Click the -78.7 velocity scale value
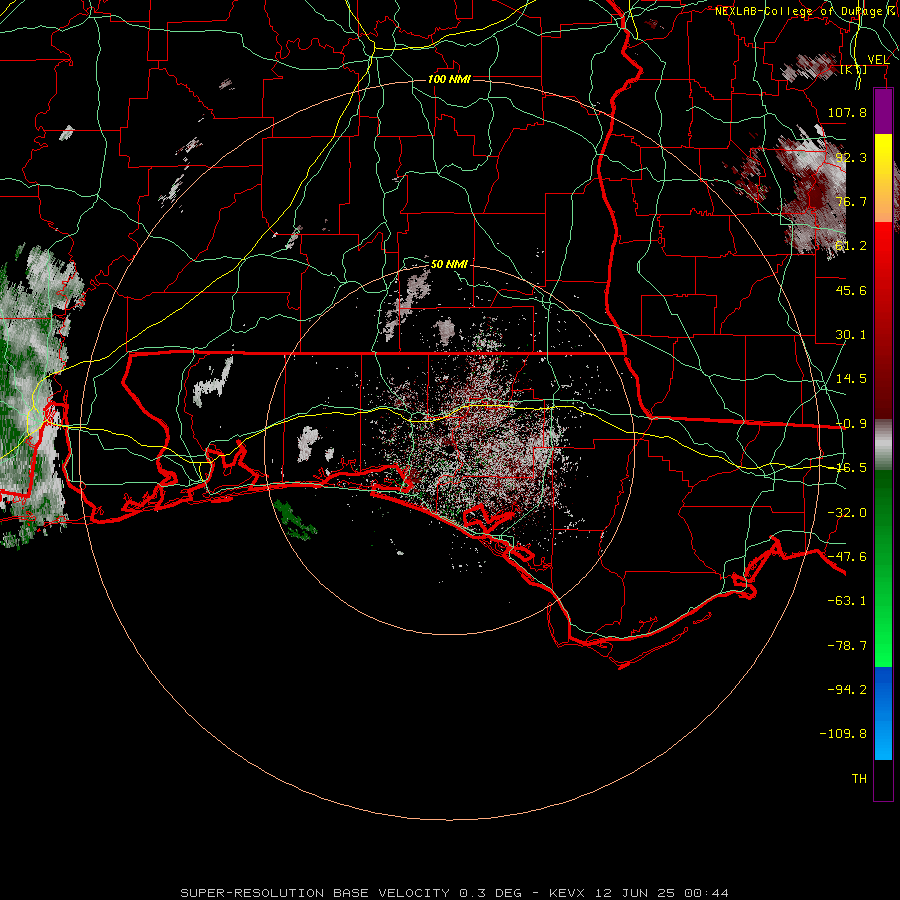900x900 pixels. tap(847, 646)
